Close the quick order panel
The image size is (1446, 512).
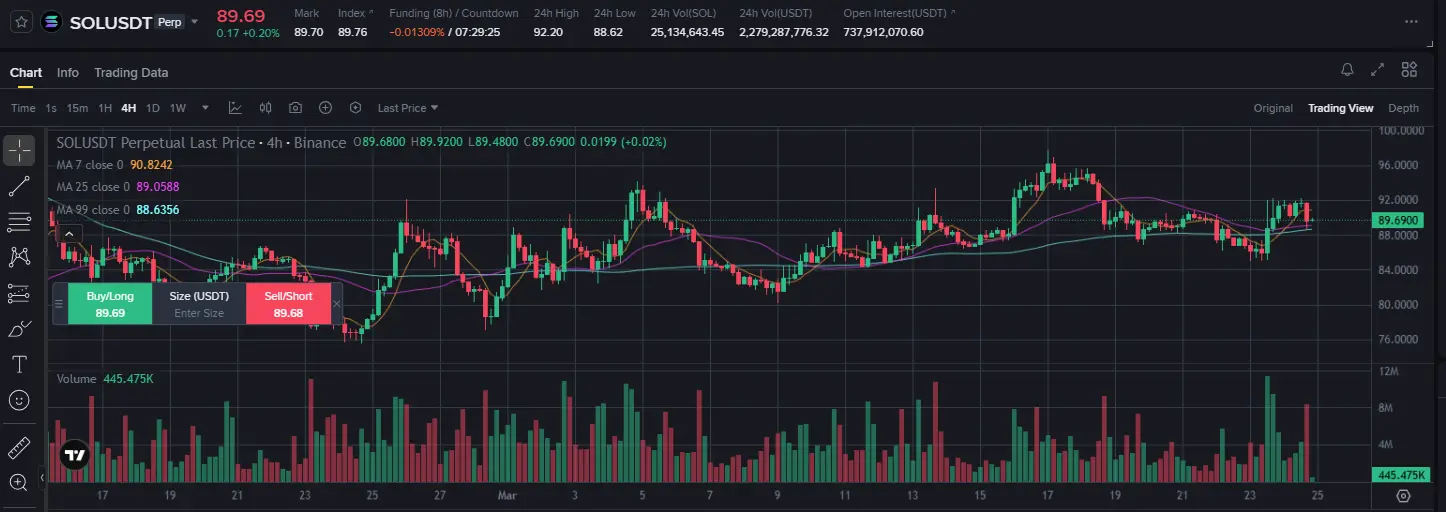coord(337,304)
